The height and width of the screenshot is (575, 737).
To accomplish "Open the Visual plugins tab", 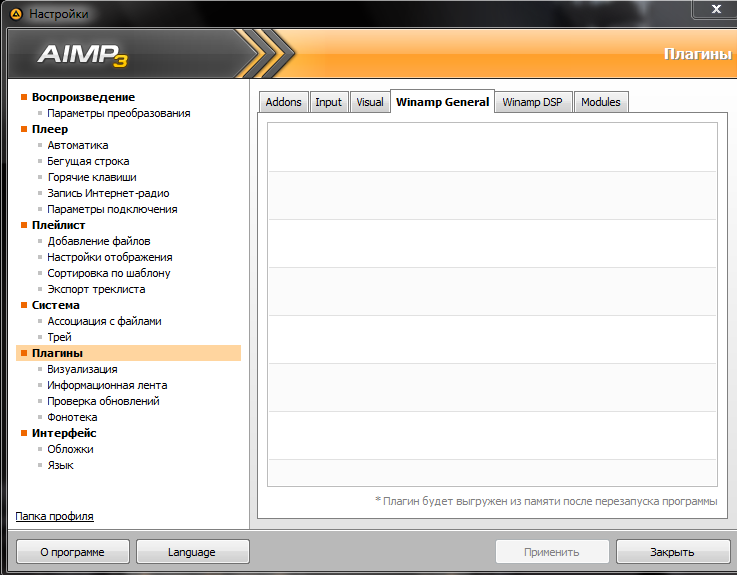I will click(x=370, y=102).
